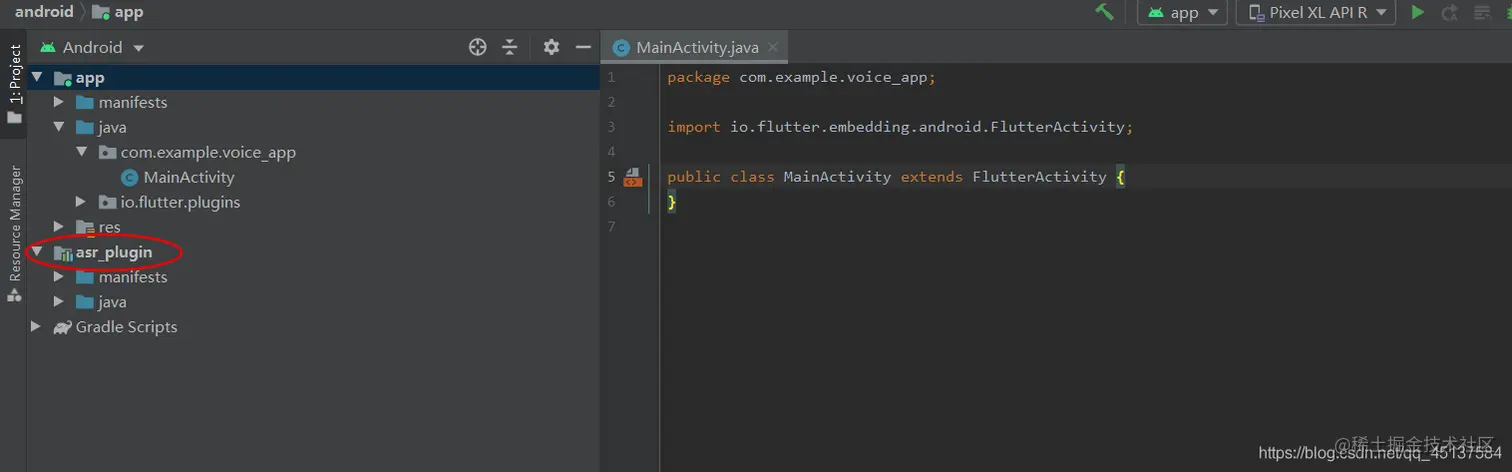Select the app module in the tree
The image size is (1512, 472).
coord(314,77)
